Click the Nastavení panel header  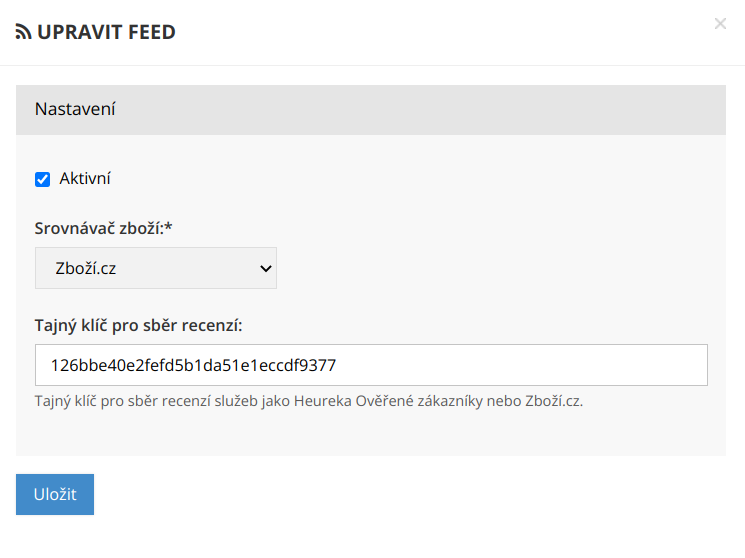pos(370,109)
